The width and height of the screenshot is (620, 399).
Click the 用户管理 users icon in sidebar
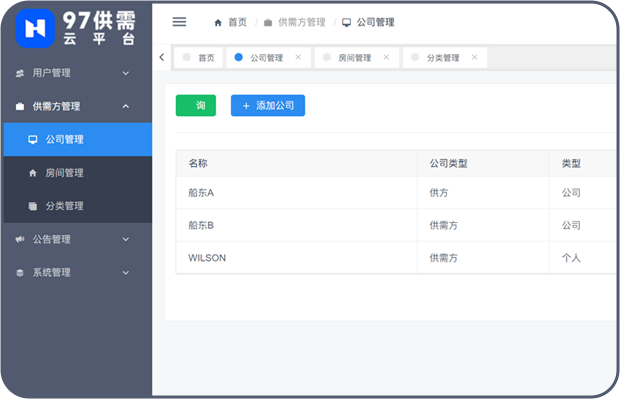(x=20, y=73)
